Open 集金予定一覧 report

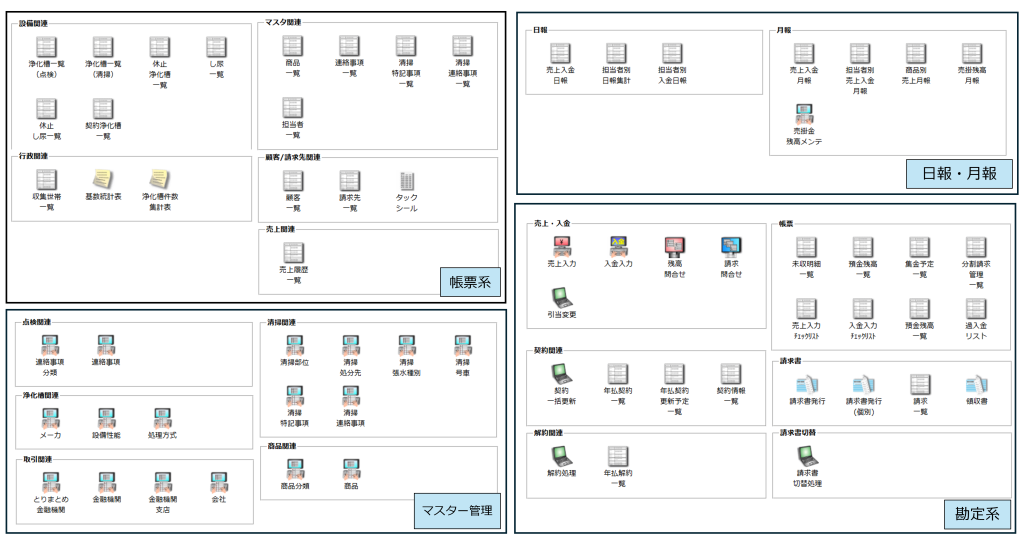point(920,247)
